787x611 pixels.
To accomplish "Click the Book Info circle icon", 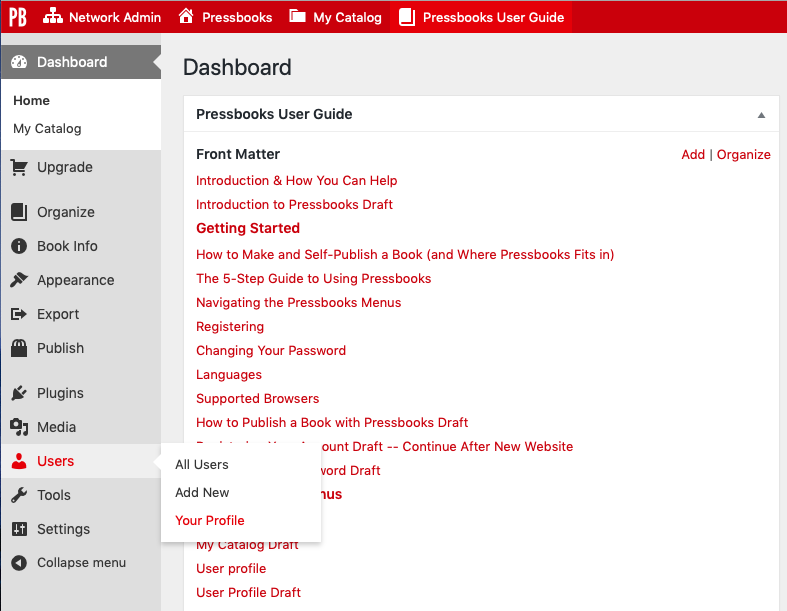I will 19,246.
